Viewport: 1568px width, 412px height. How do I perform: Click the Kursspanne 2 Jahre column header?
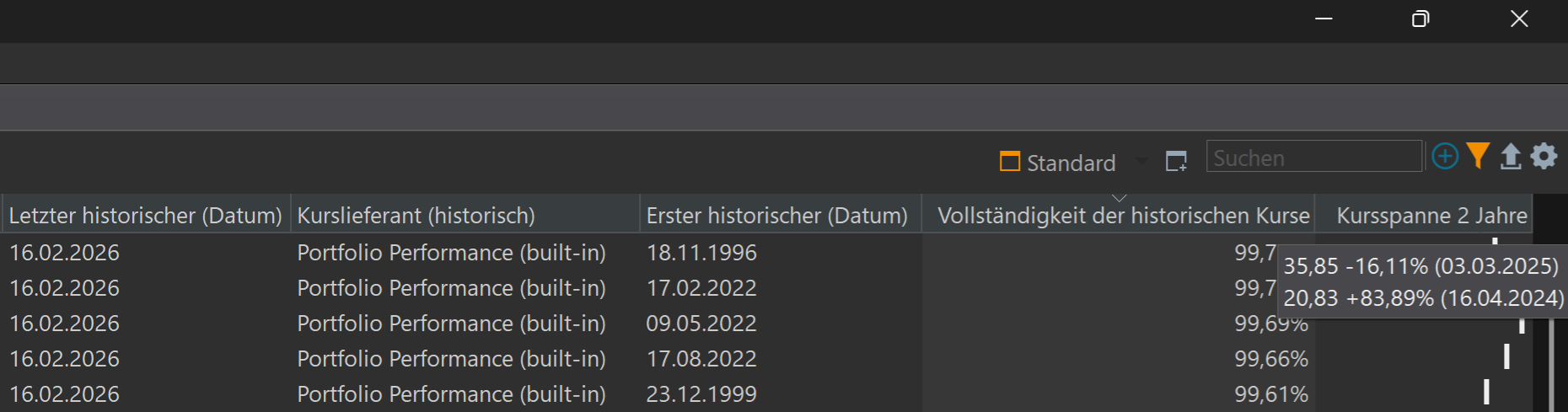click(1431, 216)
